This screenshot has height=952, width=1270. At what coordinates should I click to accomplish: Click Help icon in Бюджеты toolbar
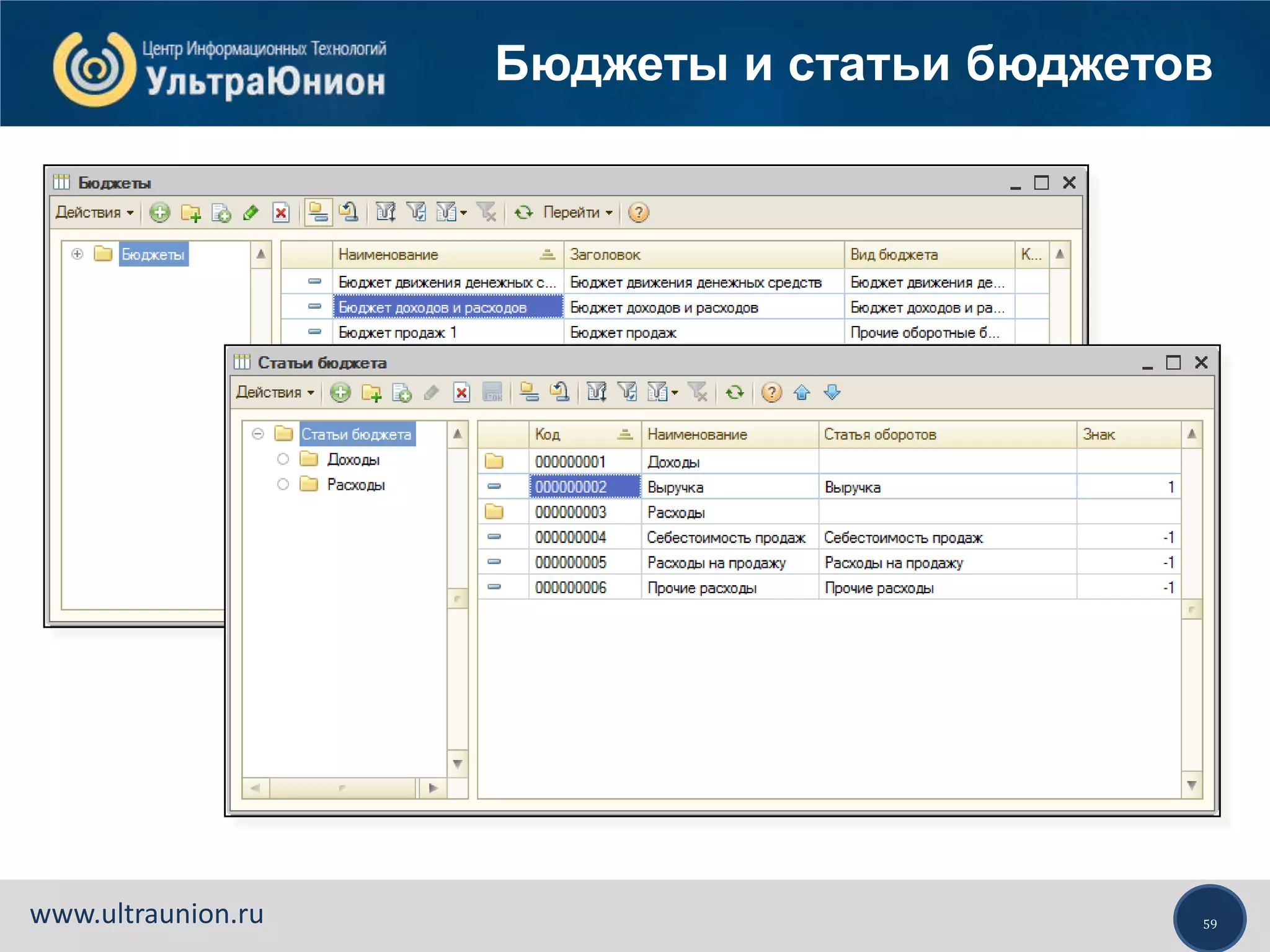click(639, 213)
